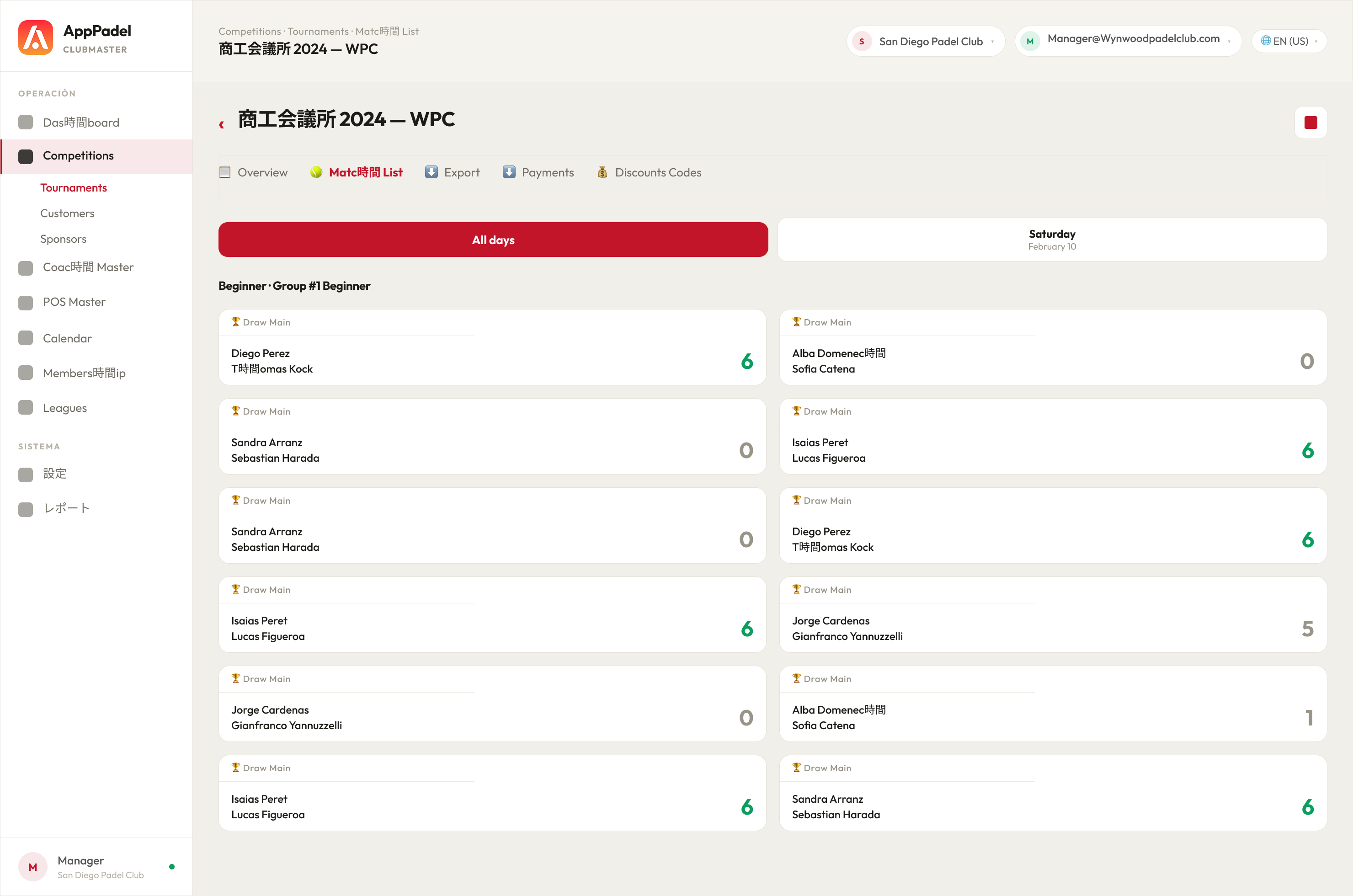This screenshot has height=896, width=1353.
Task: Click the red back chevron beside tournament title
Action: [x=222, y=124]
